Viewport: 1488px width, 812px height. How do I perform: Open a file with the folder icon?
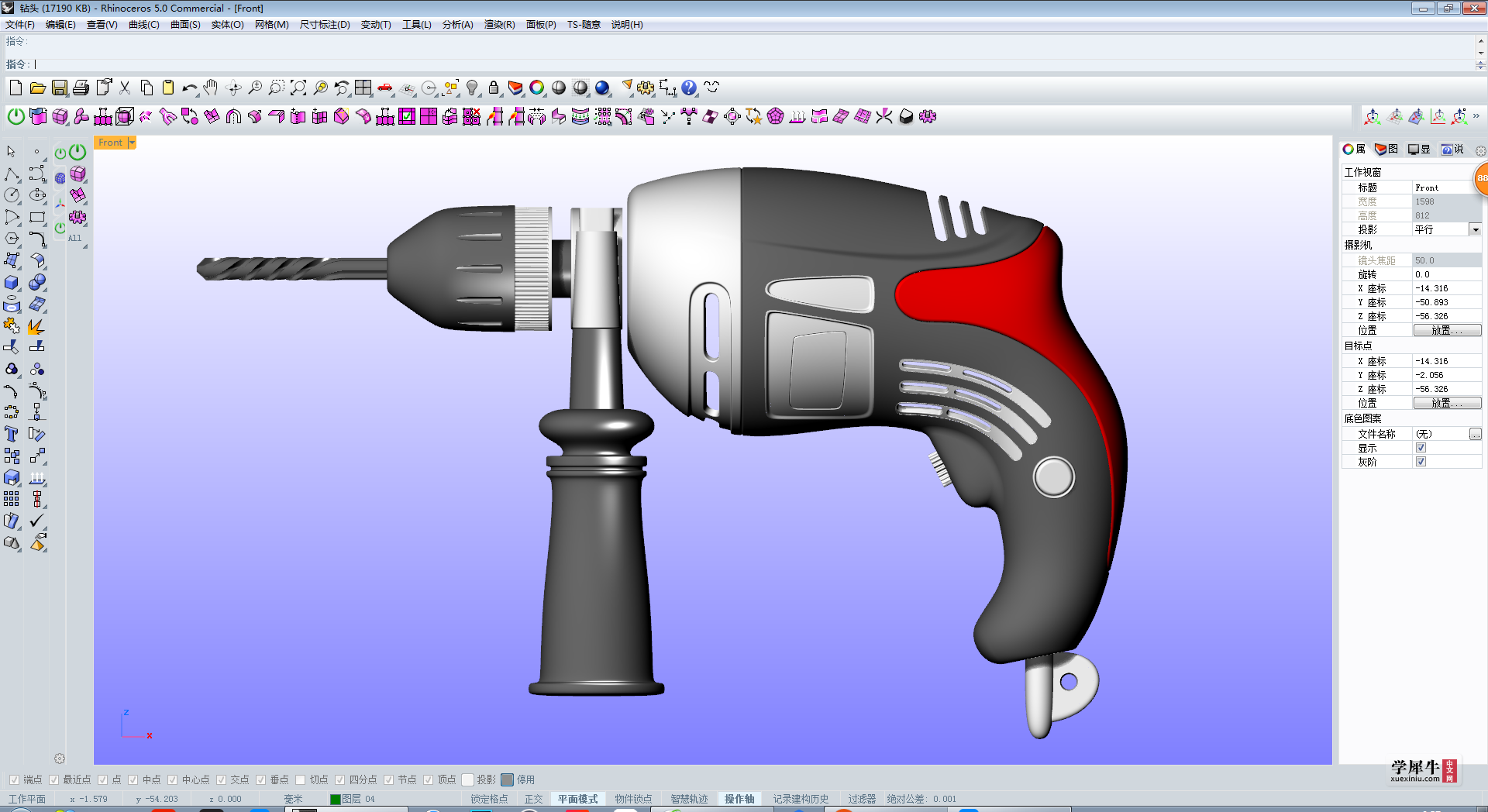(x=37, y=88)
